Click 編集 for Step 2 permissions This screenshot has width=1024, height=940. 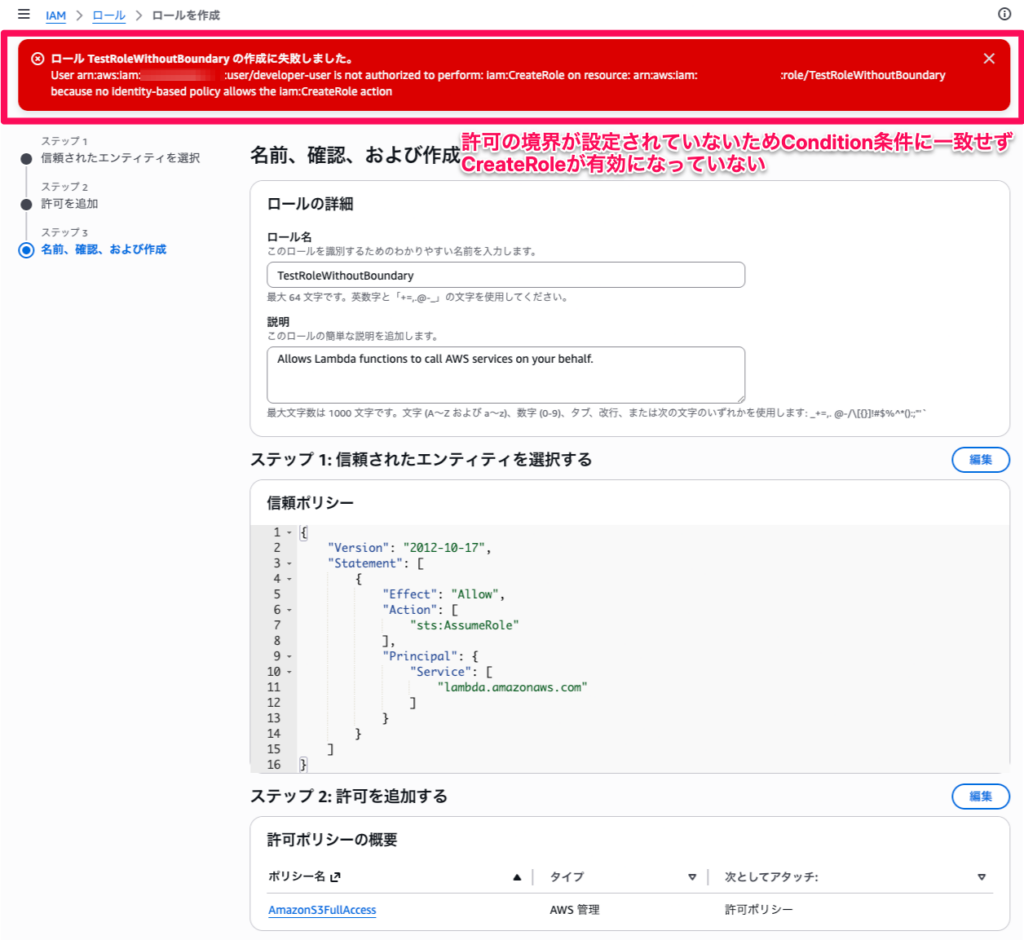point(979,796)
